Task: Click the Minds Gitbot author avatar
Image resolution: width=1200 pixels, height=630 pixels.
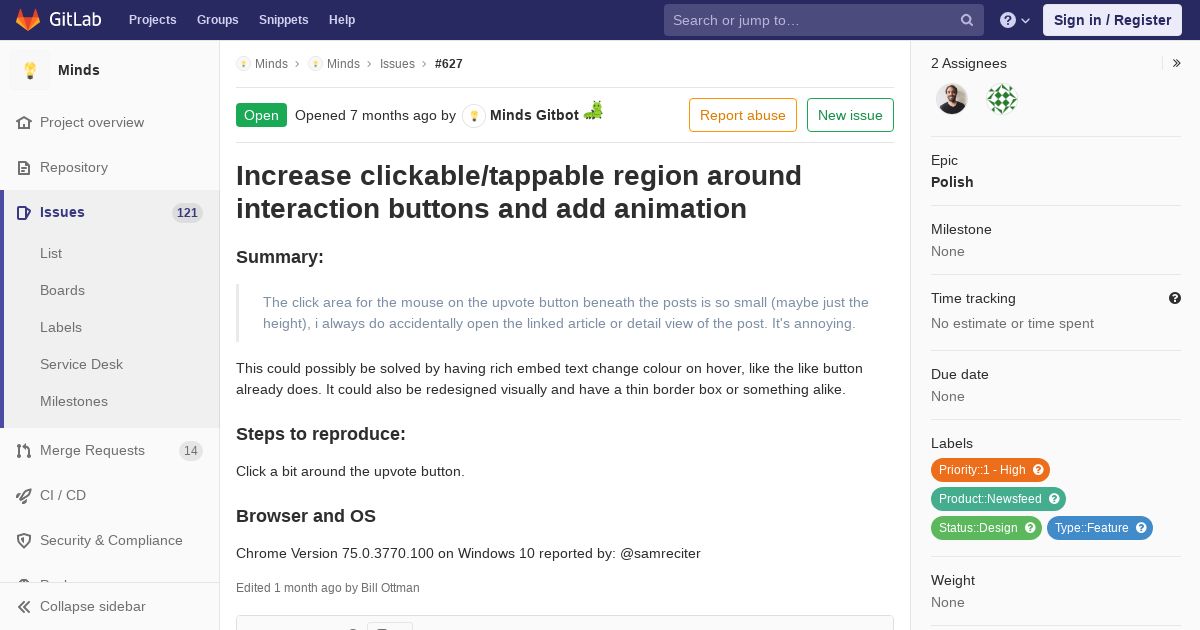Action: 474,116
